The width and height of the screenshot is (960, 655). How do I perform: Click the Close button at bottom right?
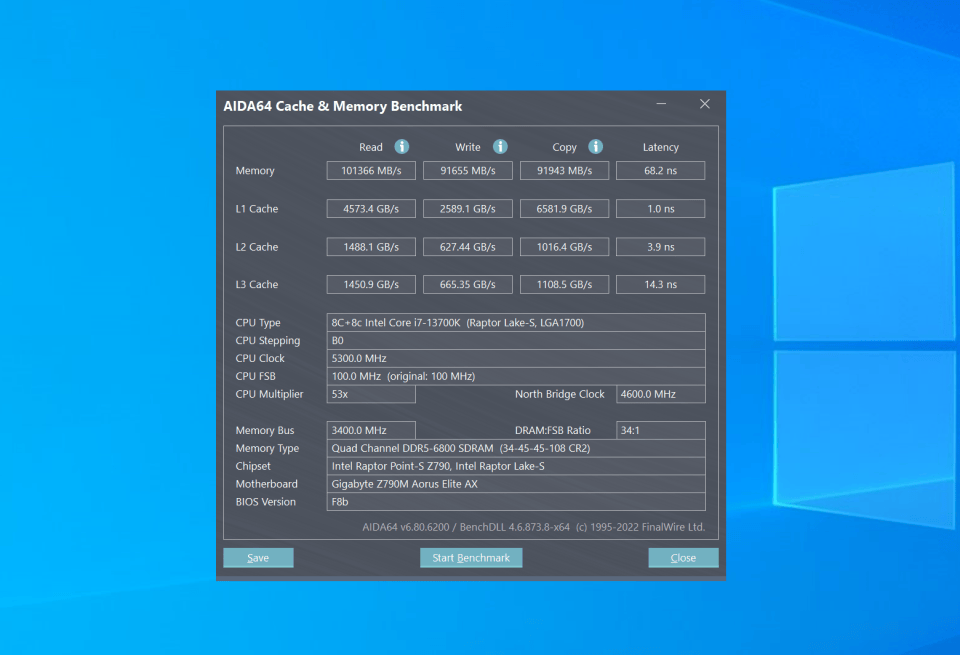tap(683, 558)
